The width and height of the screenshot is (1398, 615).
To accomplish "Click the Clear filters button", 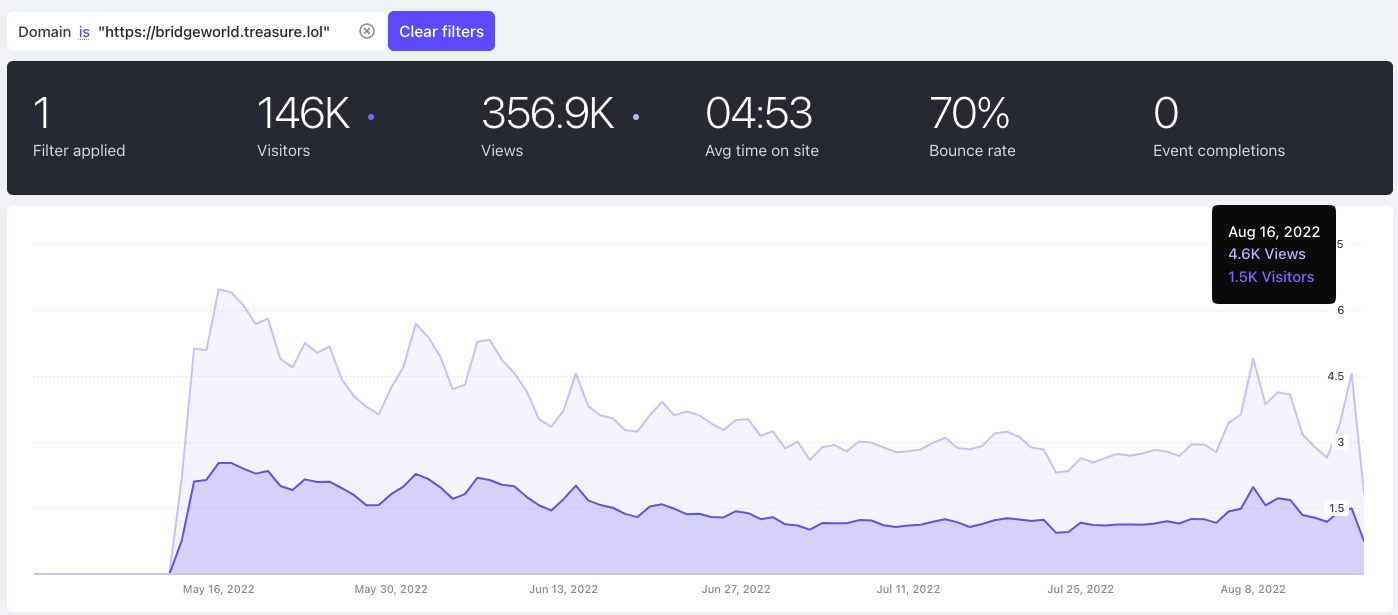I will point(441,31).
